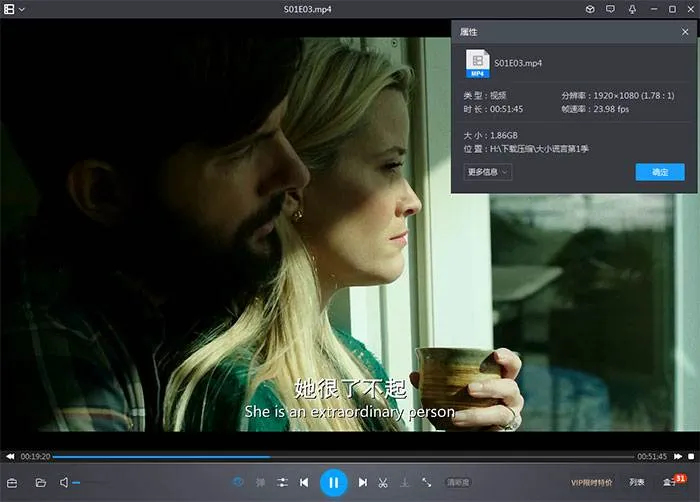Skip to the next video

click(362, 482)
